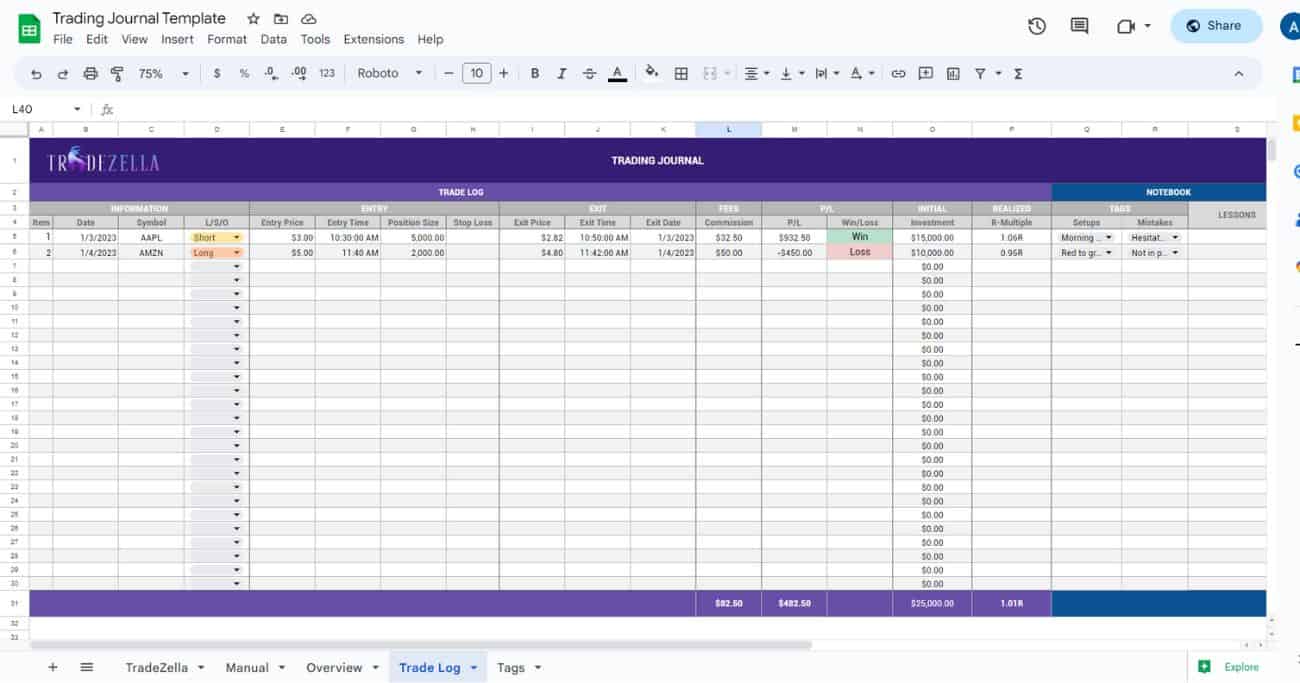Open version history clock icon
This screenshot has height=683, width=1300.
[x=1037, y=26]
